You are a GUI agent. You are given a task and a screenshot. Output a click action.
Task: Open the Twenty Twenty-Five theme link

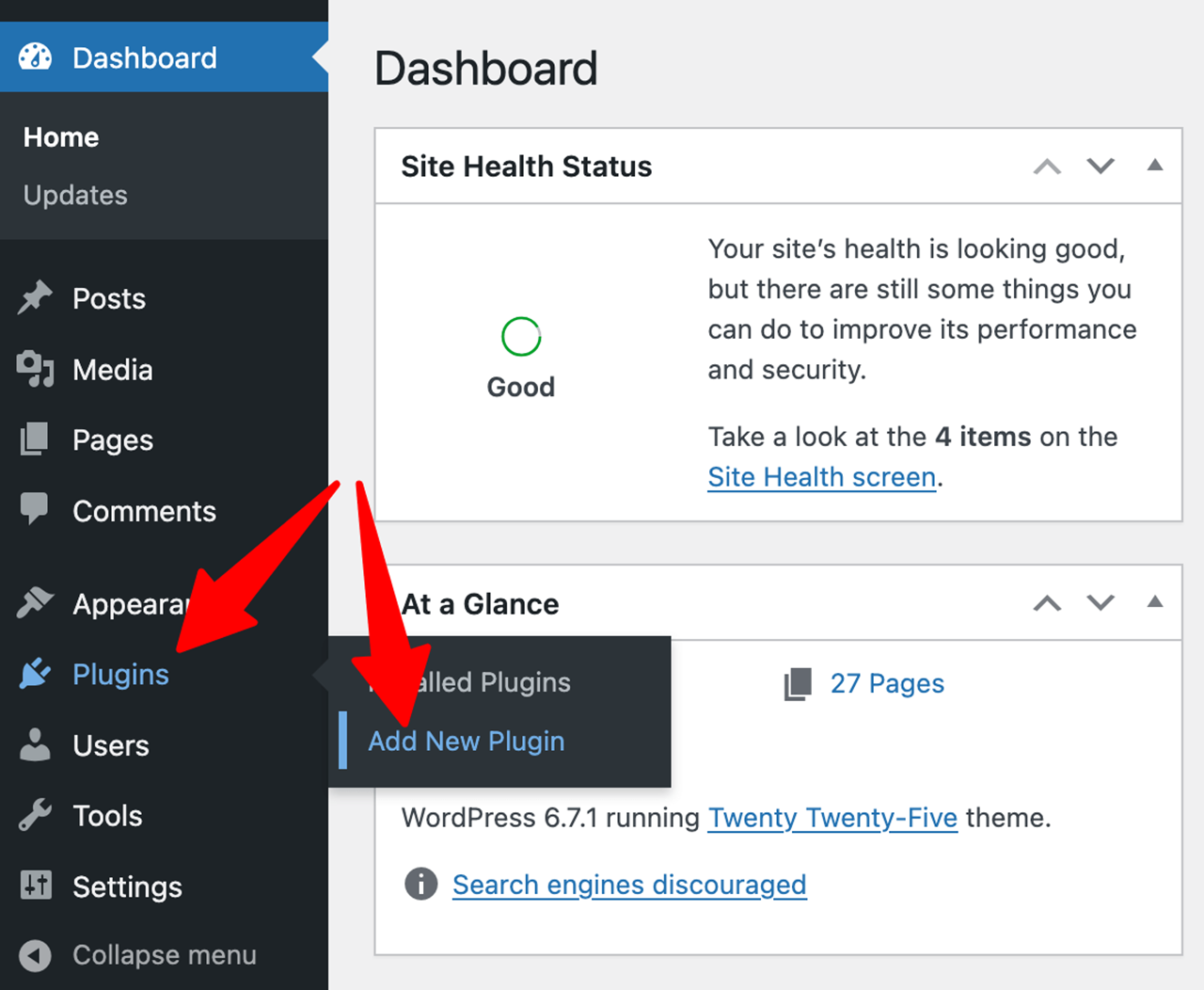click(x=832, y=818)
